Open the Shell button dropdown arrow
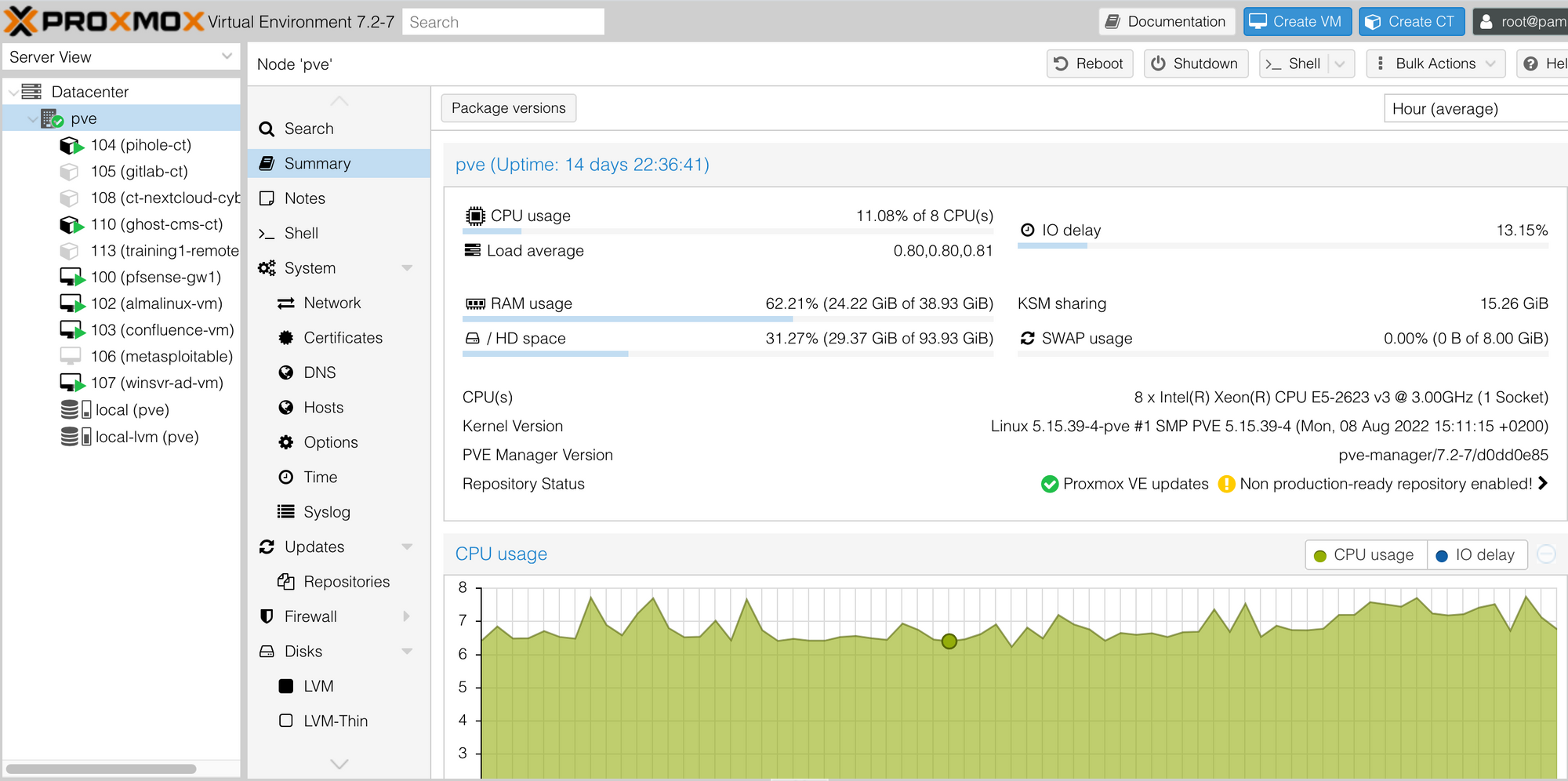The width and height of the screenshot is (1568, 781). tap(1340, 64)
